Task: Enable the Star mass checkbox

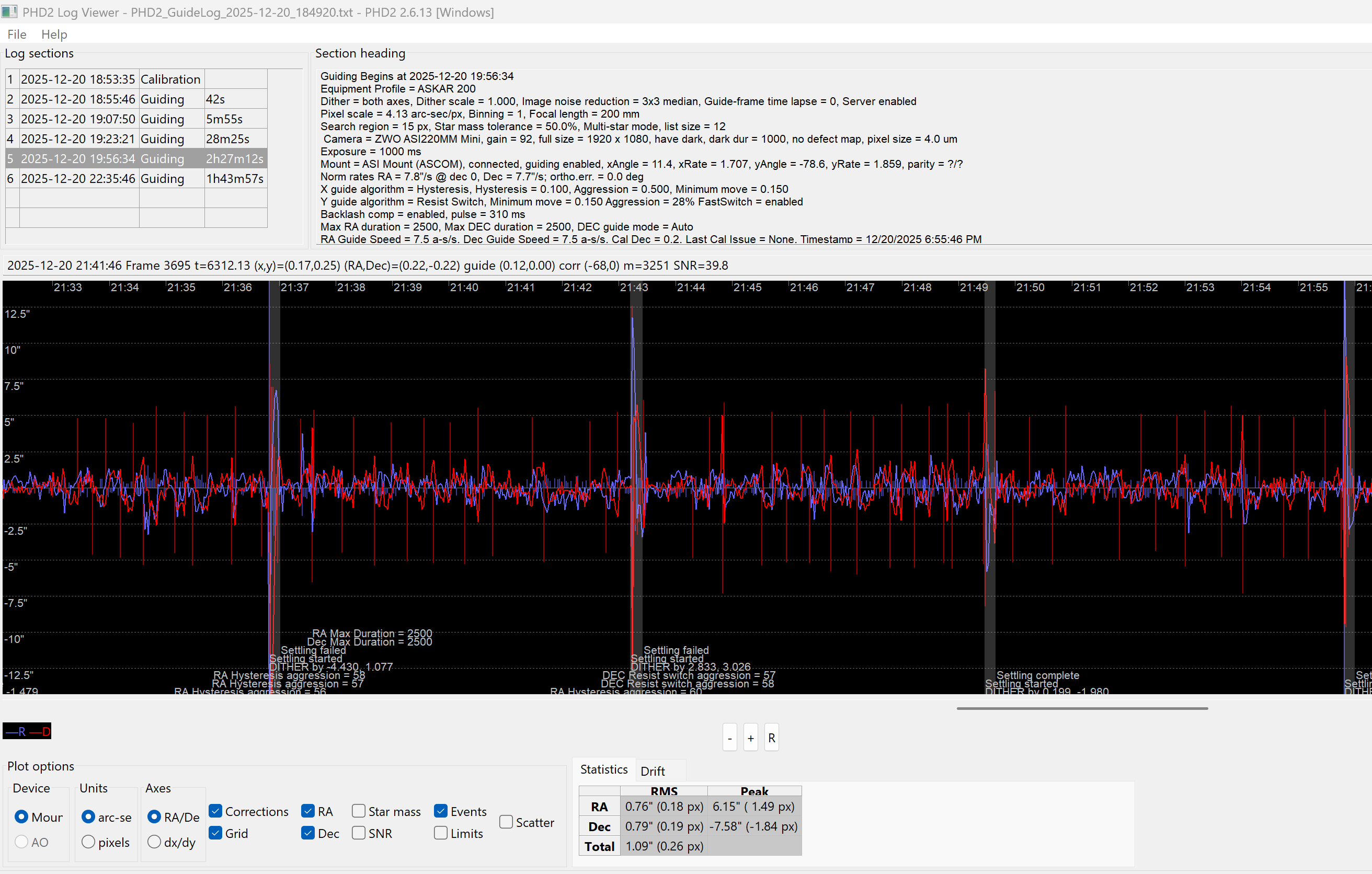Action: (358, 811)
